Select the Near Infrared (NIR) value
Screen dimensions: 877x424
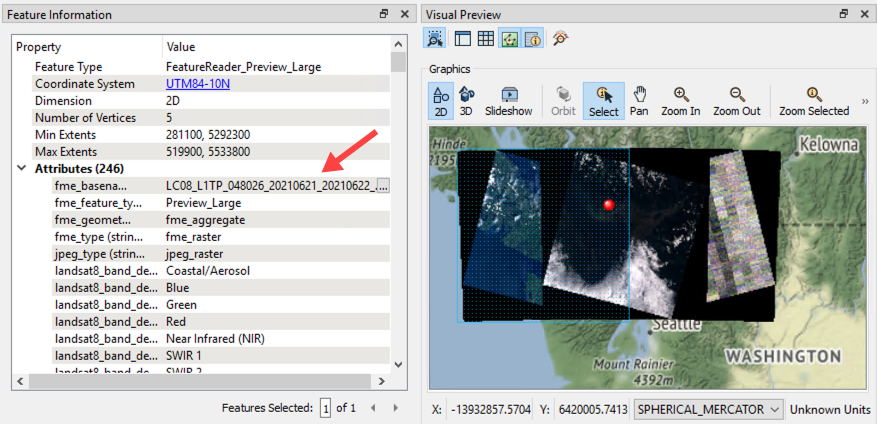pyautogui.click(x=215, y=339)
